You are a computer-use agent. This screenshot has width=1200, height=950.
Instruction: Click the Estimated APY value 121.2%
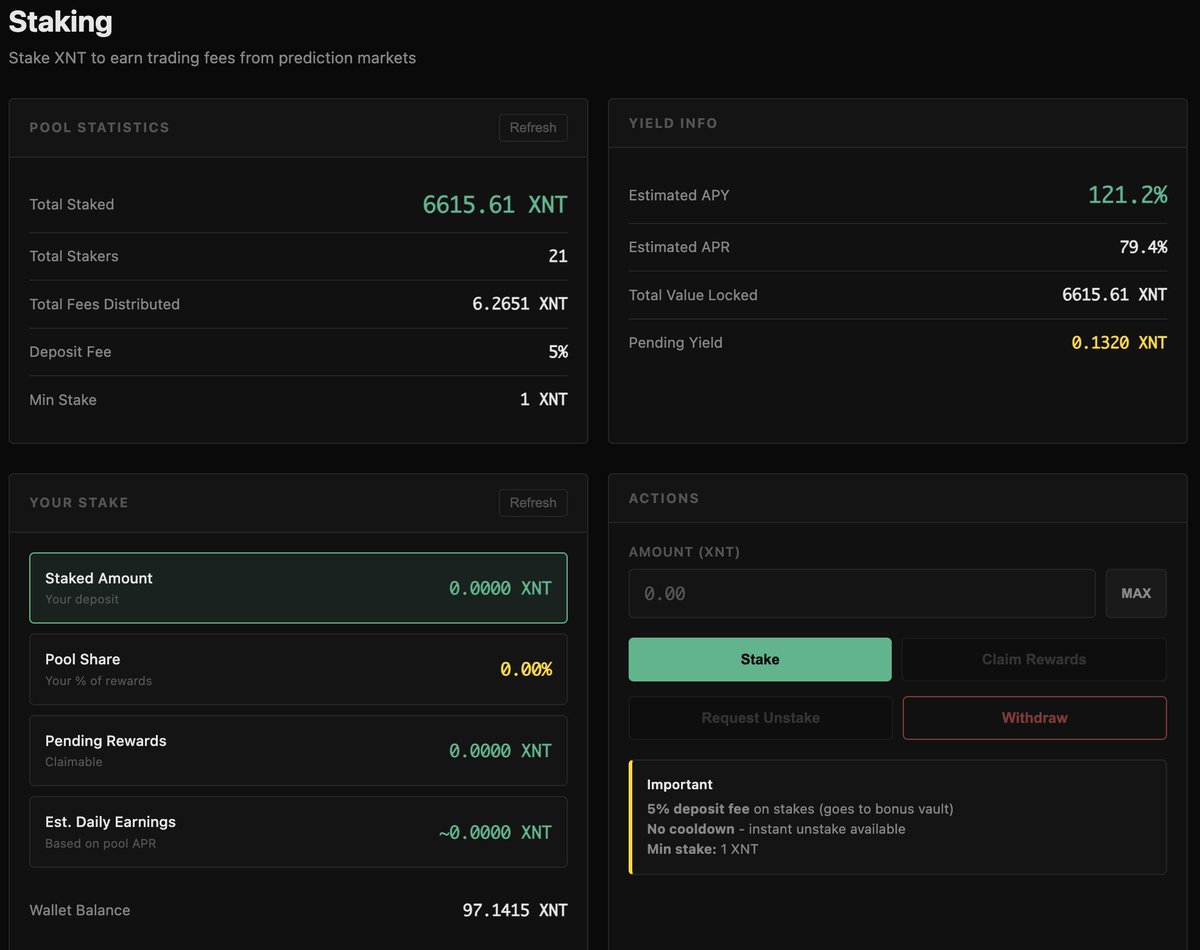[1127, 195]
